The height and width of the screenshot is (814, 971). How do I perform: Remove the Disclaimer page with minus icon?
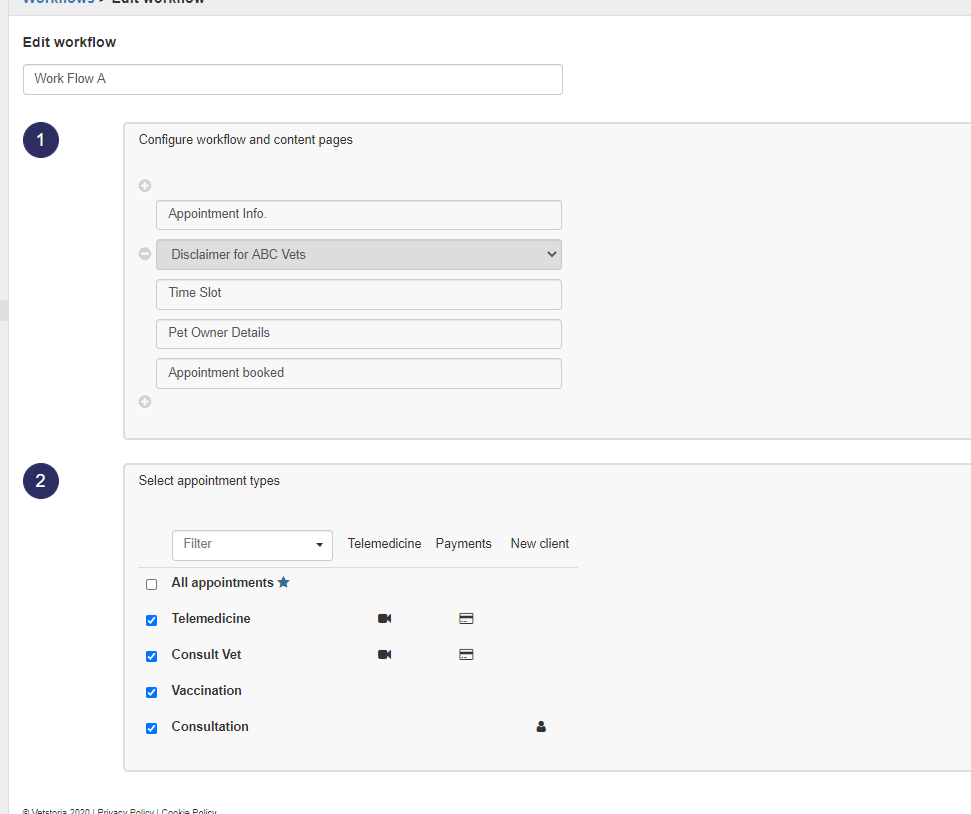point(145,254)
